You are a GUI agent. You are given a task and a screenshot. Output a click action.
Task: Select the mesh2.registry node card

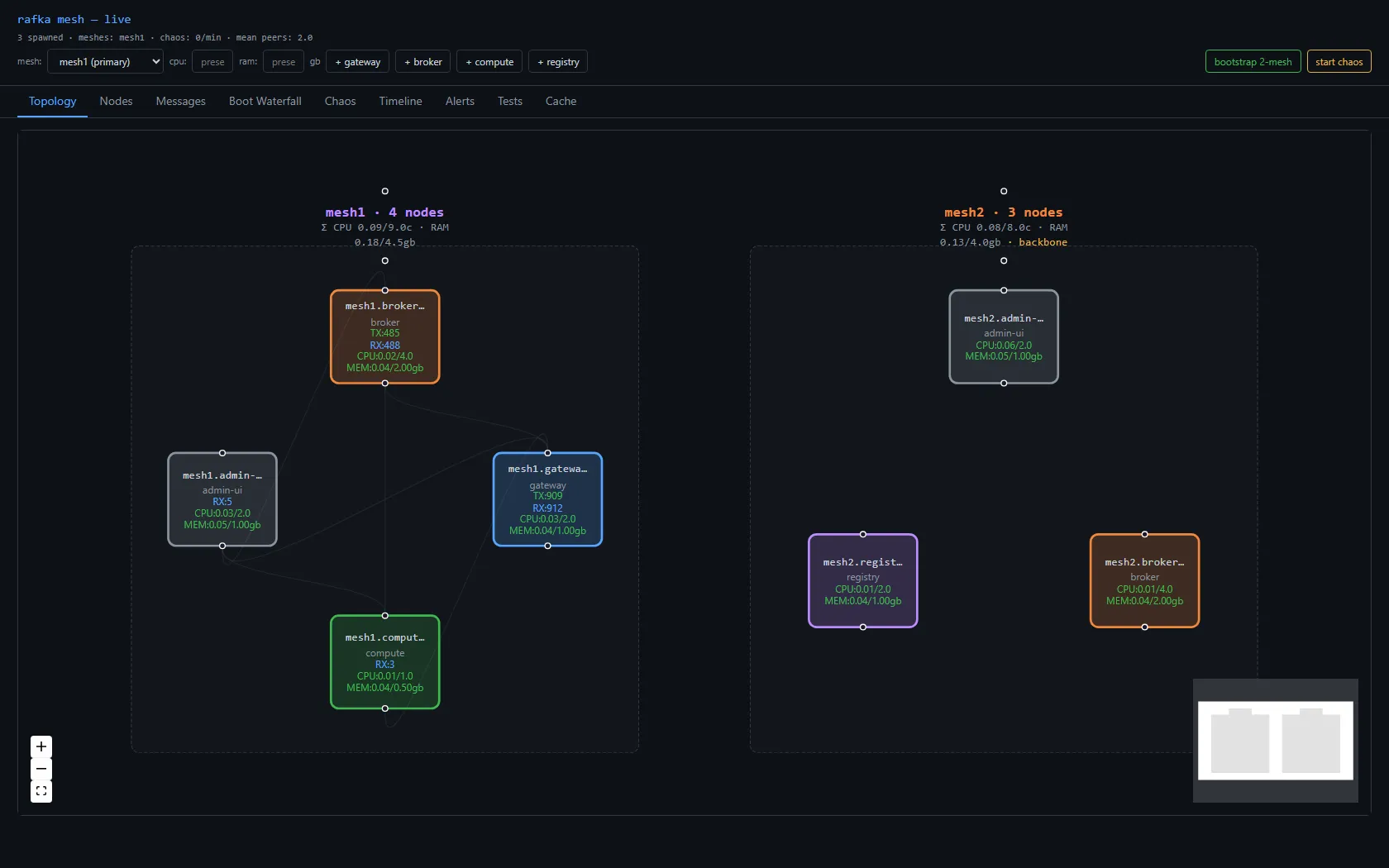tap(862, 580)
